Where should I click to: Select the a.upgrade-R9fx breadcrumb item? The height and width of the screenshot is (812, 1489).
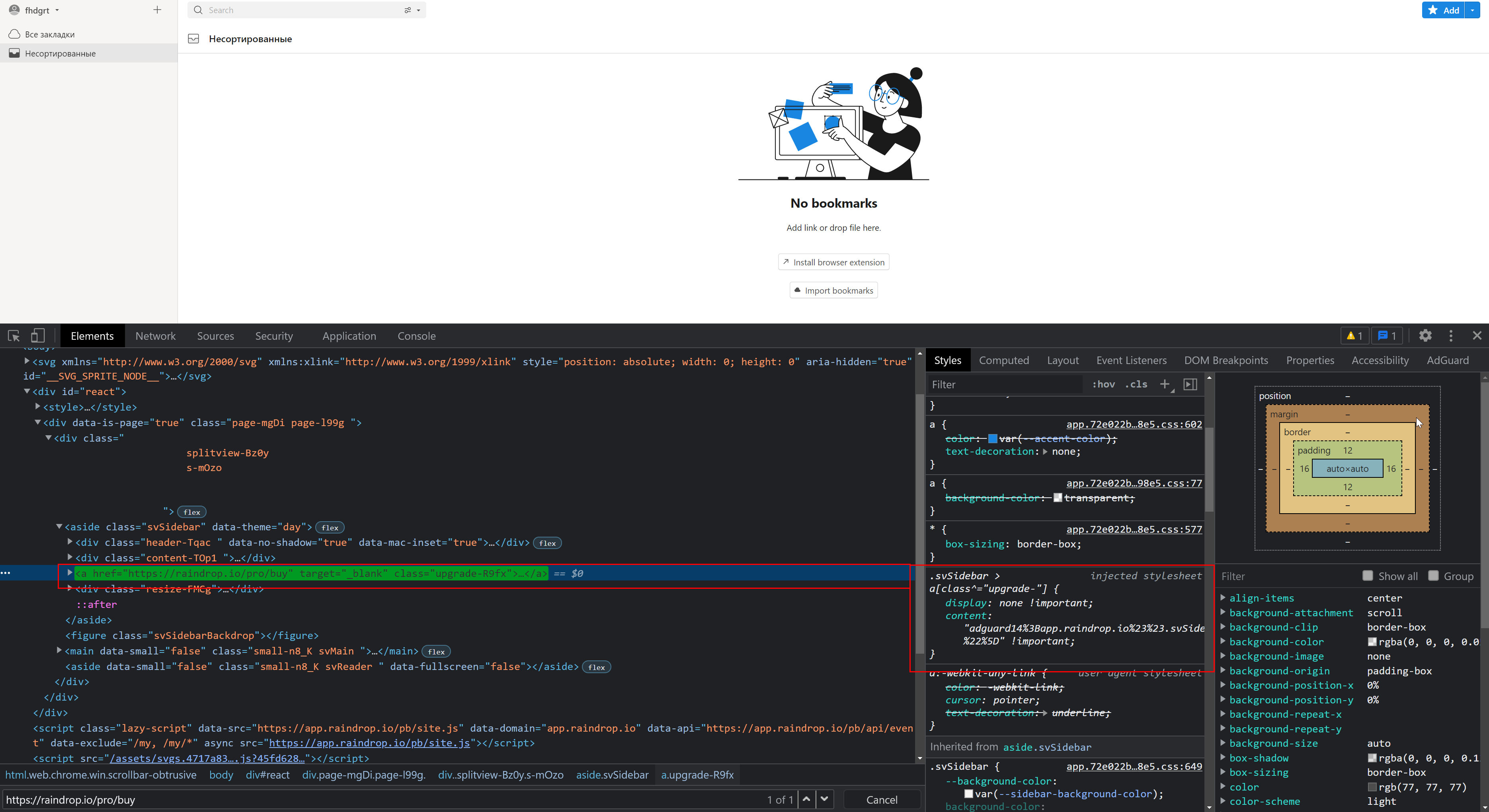pyautogui.click(x=697, y=775)
